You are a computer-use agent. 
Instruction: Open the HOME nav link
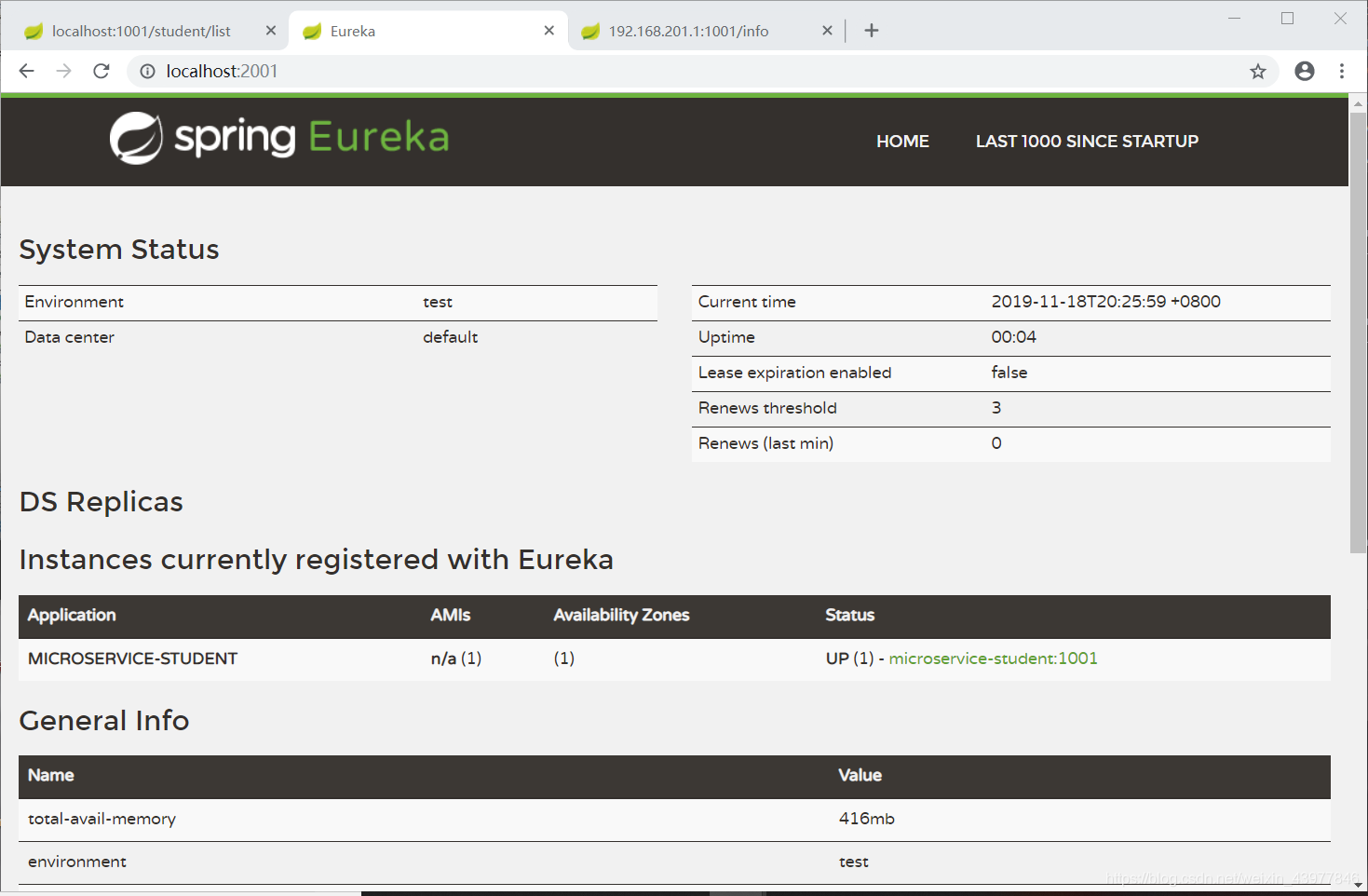click(902, 142)
